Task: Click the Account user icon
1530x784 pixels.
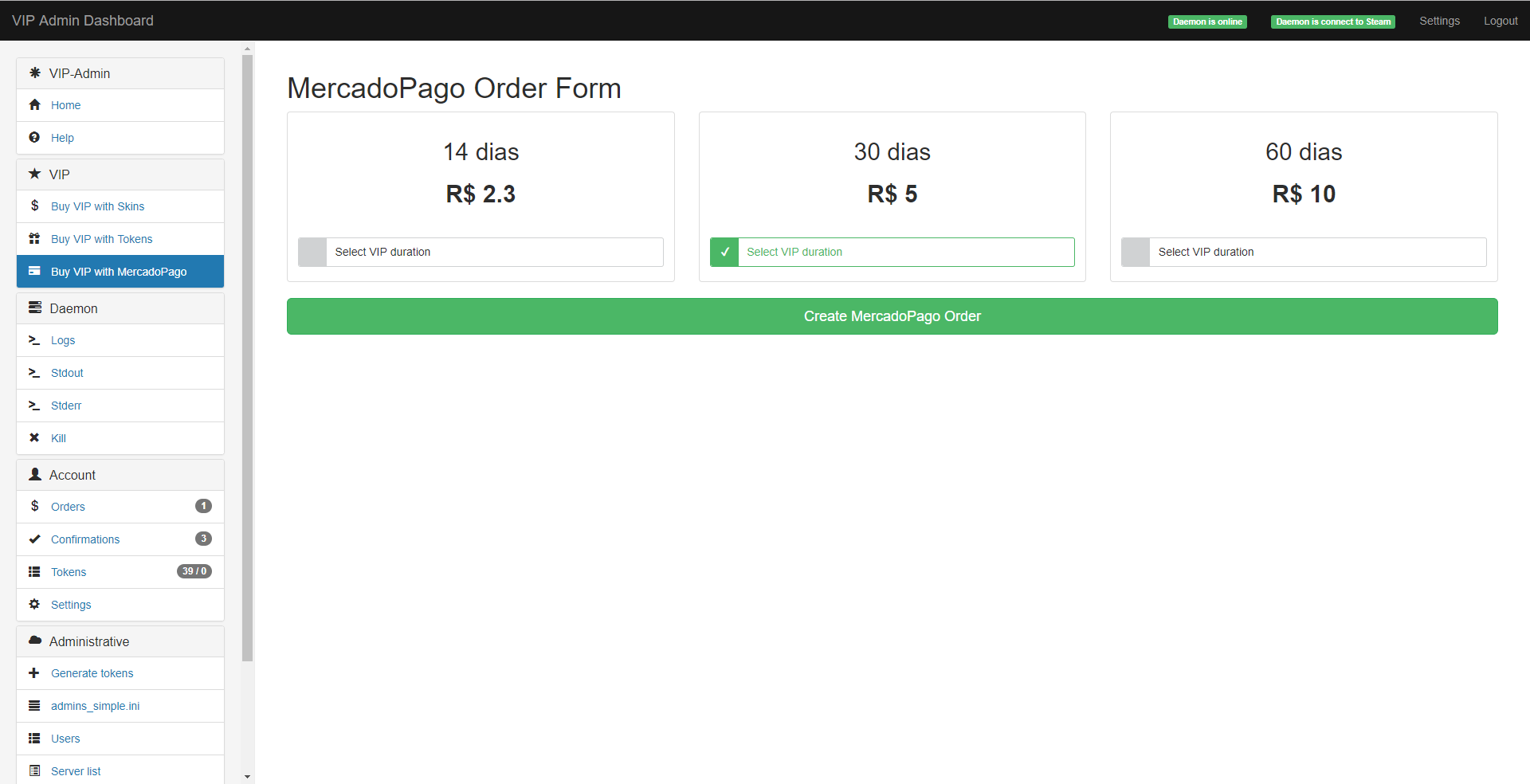Action: tap(35, 474)
